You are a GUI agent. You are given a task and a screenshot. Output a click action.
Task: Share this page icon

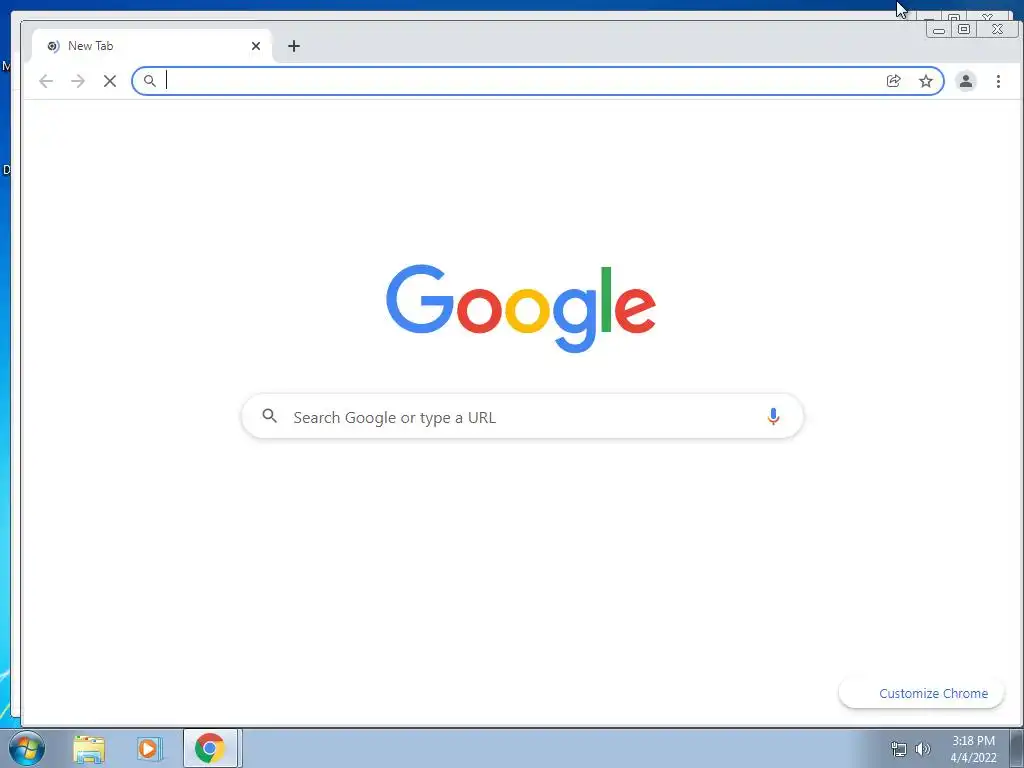pos(893,81)
